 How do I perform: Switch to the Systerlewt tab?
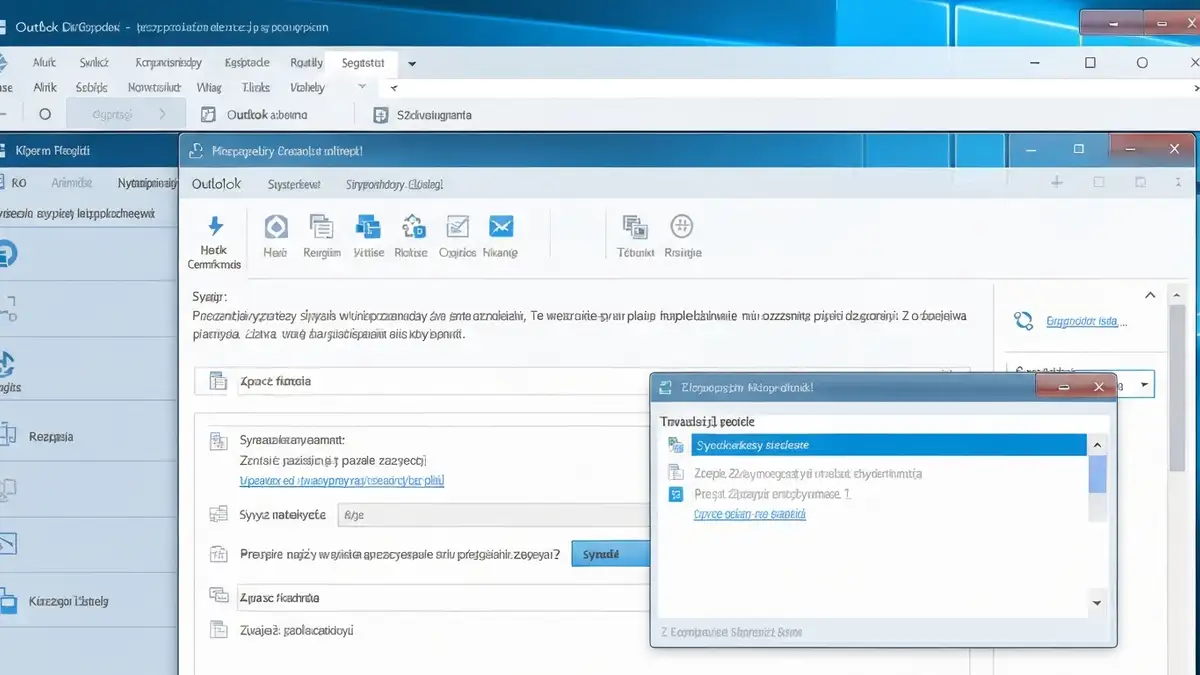(294, 185)
